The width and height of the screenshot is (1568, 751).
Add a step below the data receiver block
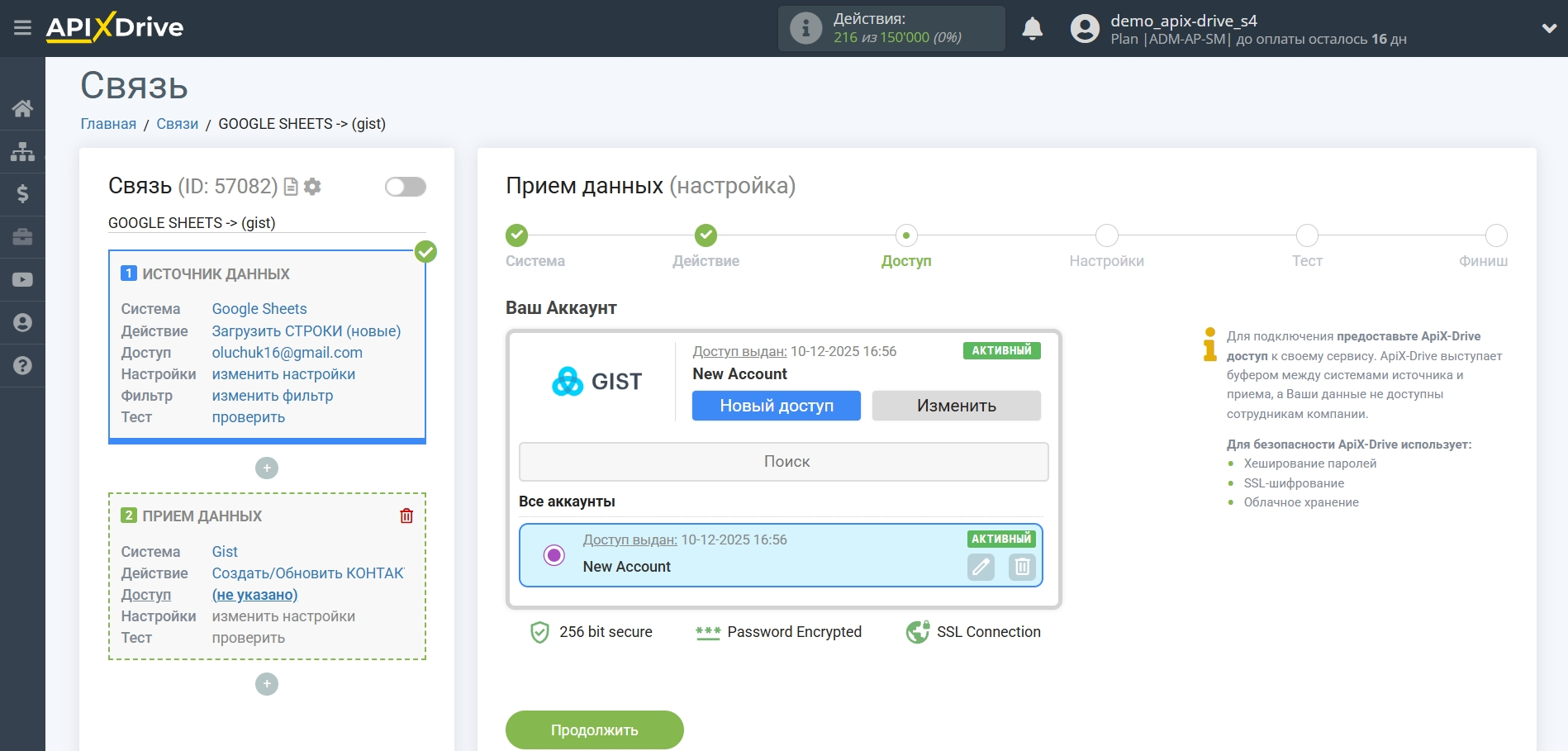click(x=267, y=684)
